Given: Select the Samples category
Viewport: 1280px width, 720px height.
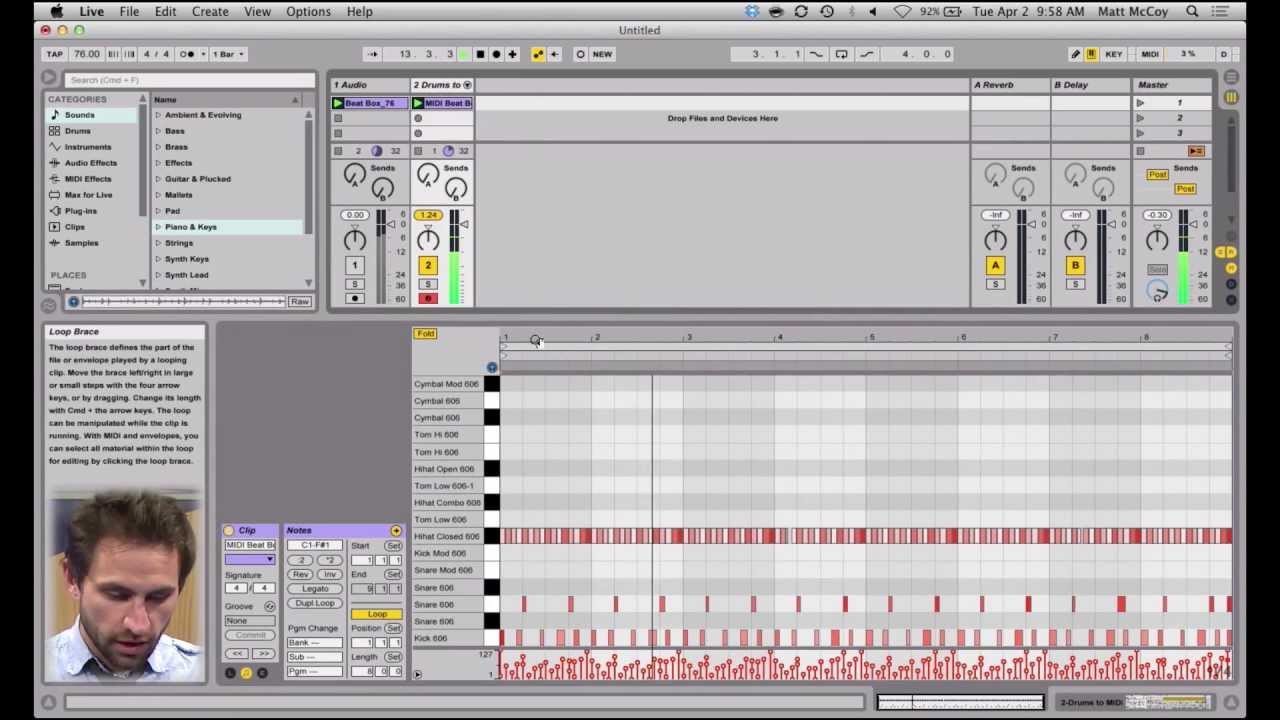Looking at the screenshot, I should 81,243.
